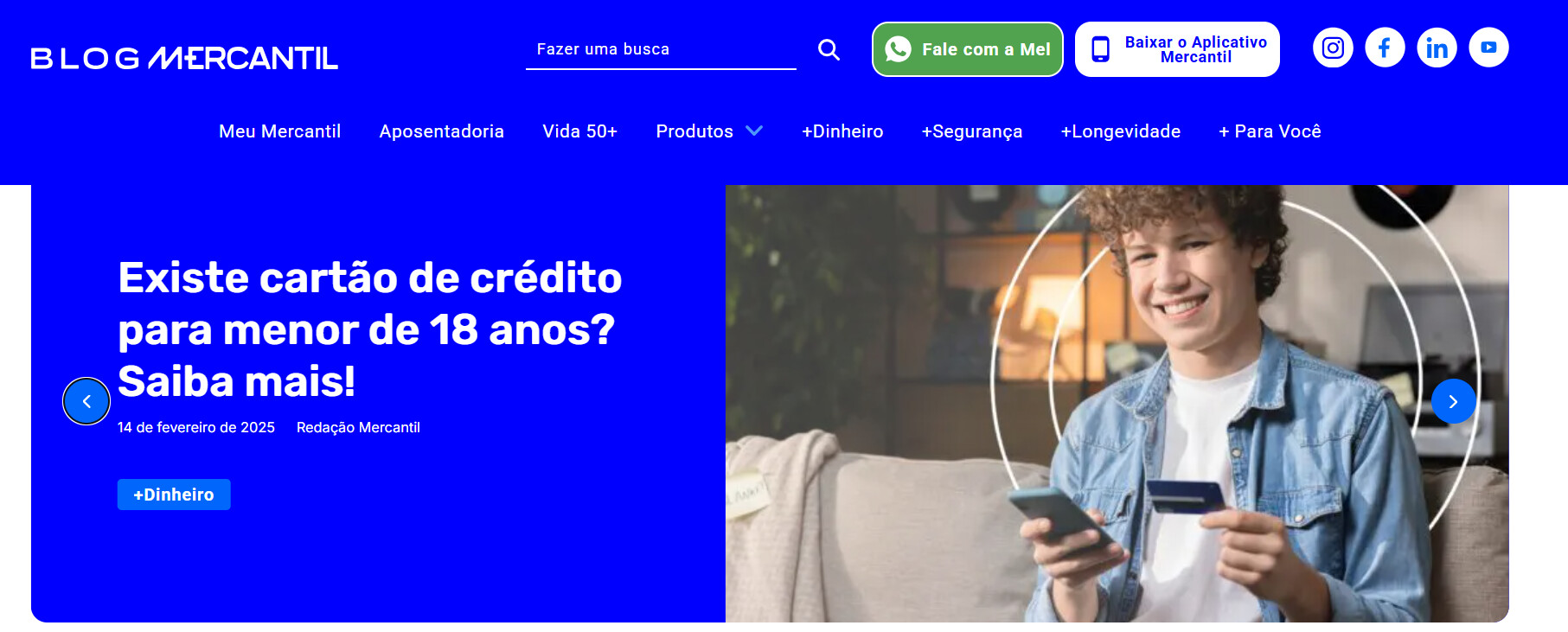1568x632 pixels.
Task: Open the YouTube social icon
Action: (x=1488, y=48)
